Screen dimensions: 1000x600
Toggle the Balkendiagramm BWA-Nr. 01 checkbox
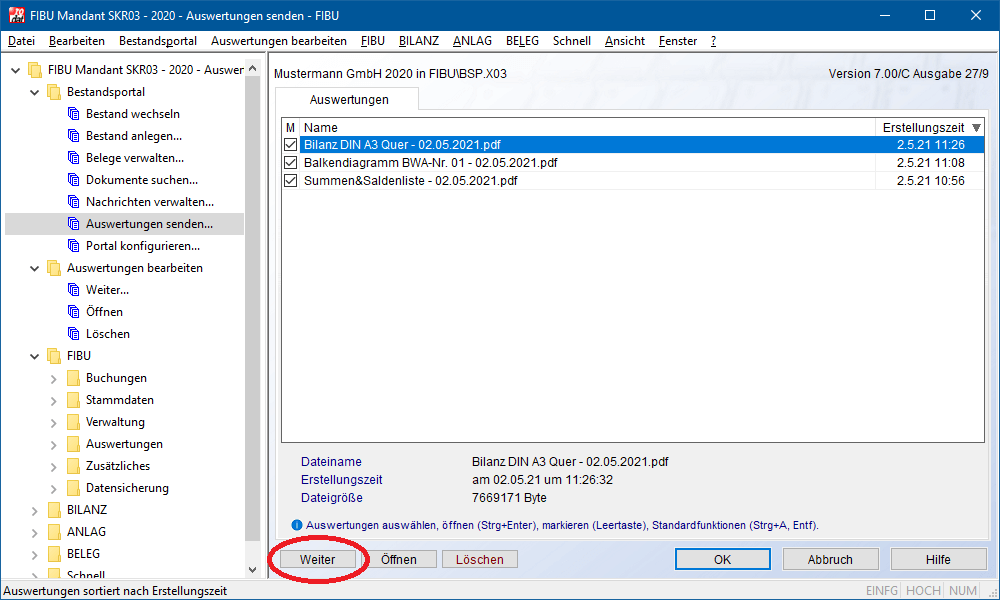coord(291,163)
